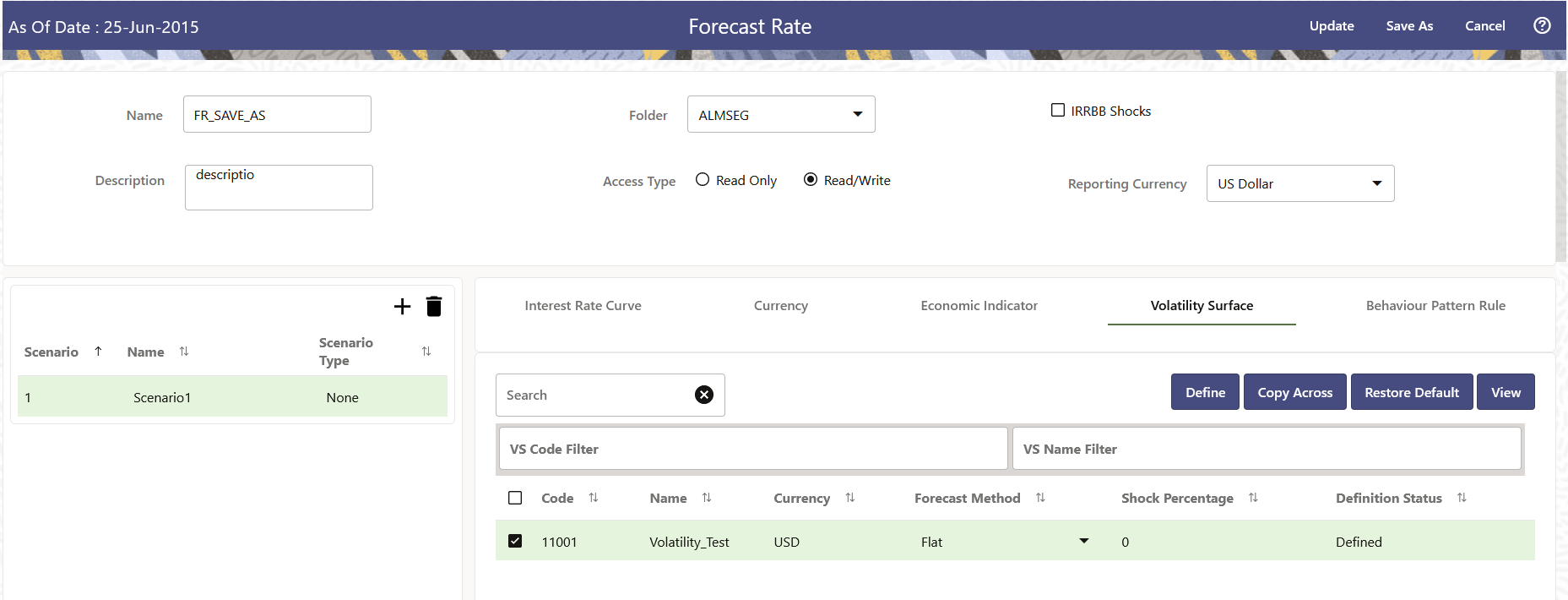
Task: Click in the Description text area
Action: pyautogui.click(x=279, y=188)
